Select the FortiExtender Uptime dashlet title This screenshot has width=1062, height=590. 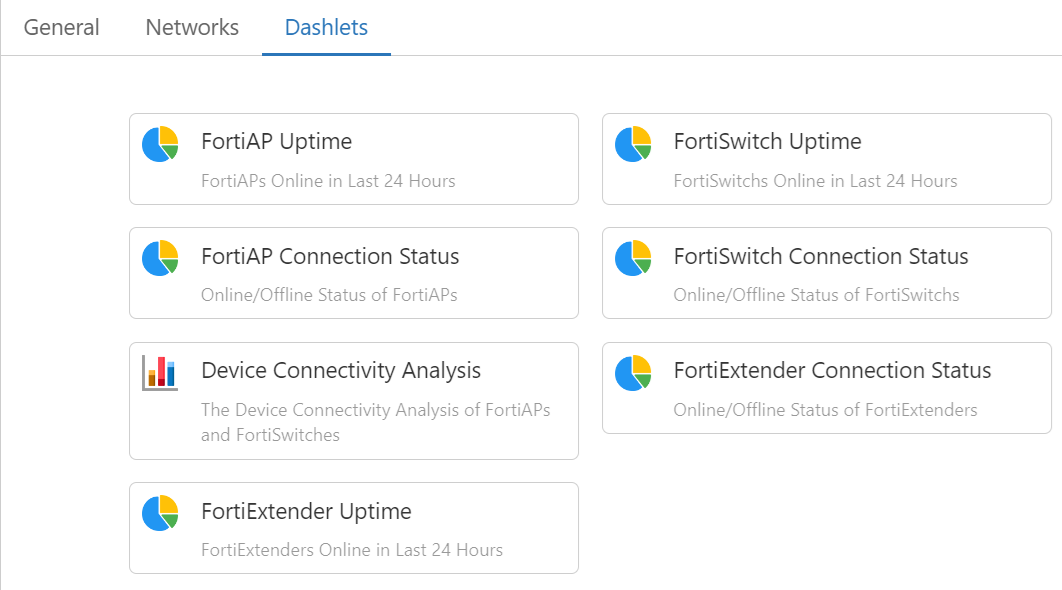306,511
